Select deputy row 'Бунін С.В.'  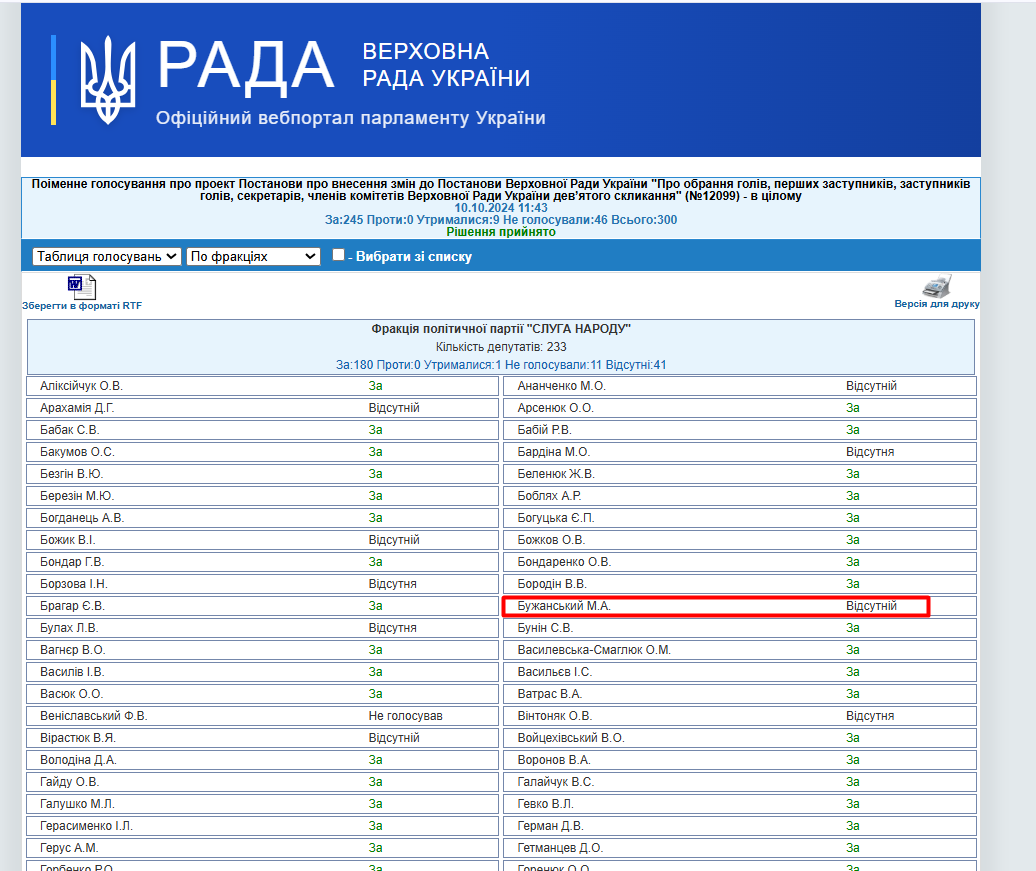pos(740,628)
